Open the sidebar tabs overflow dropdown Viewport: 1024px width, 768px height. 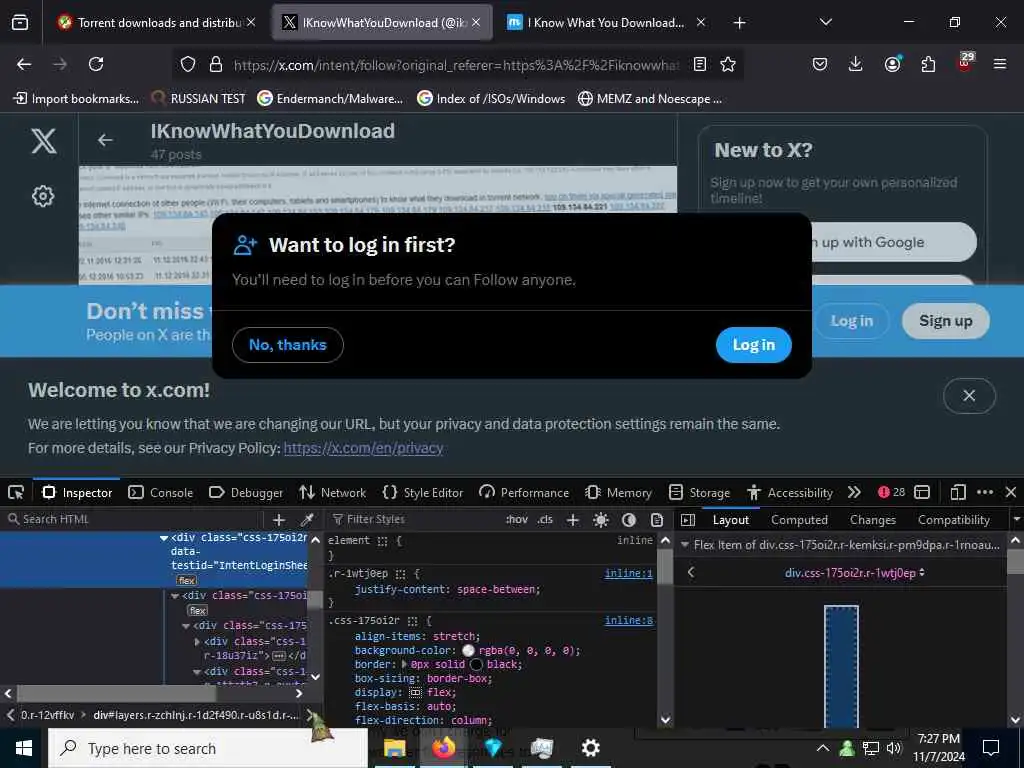(x=1016, y=520)
